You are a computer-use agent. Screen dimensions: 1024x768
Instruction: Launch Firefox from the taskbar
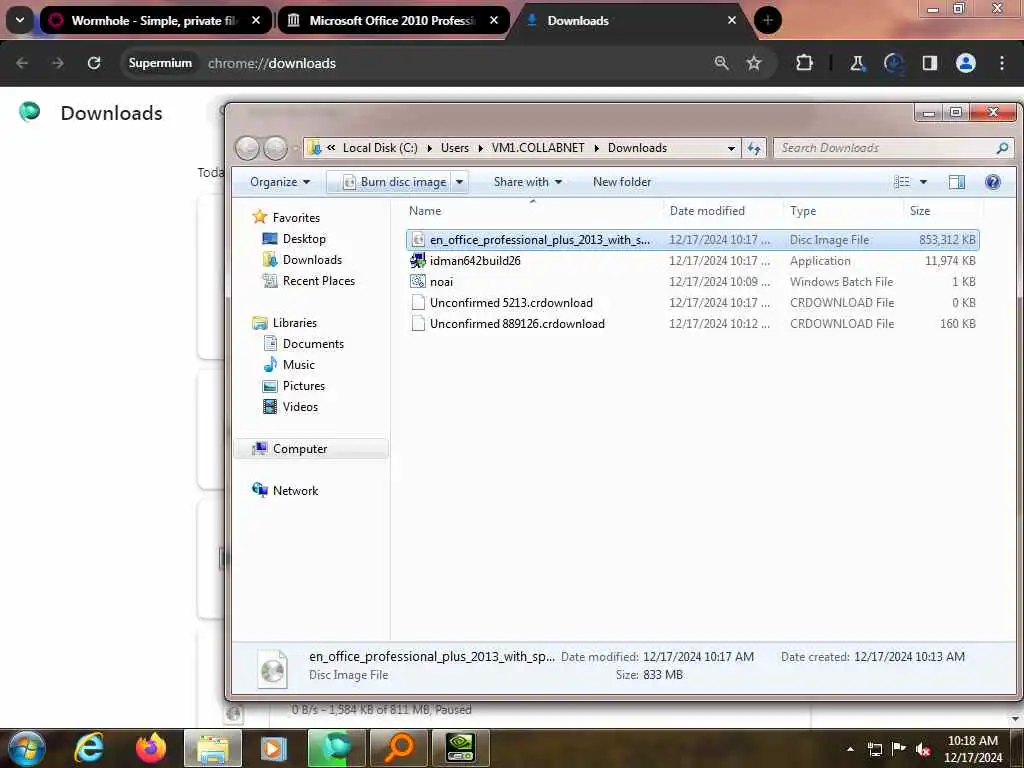point(150,748)
